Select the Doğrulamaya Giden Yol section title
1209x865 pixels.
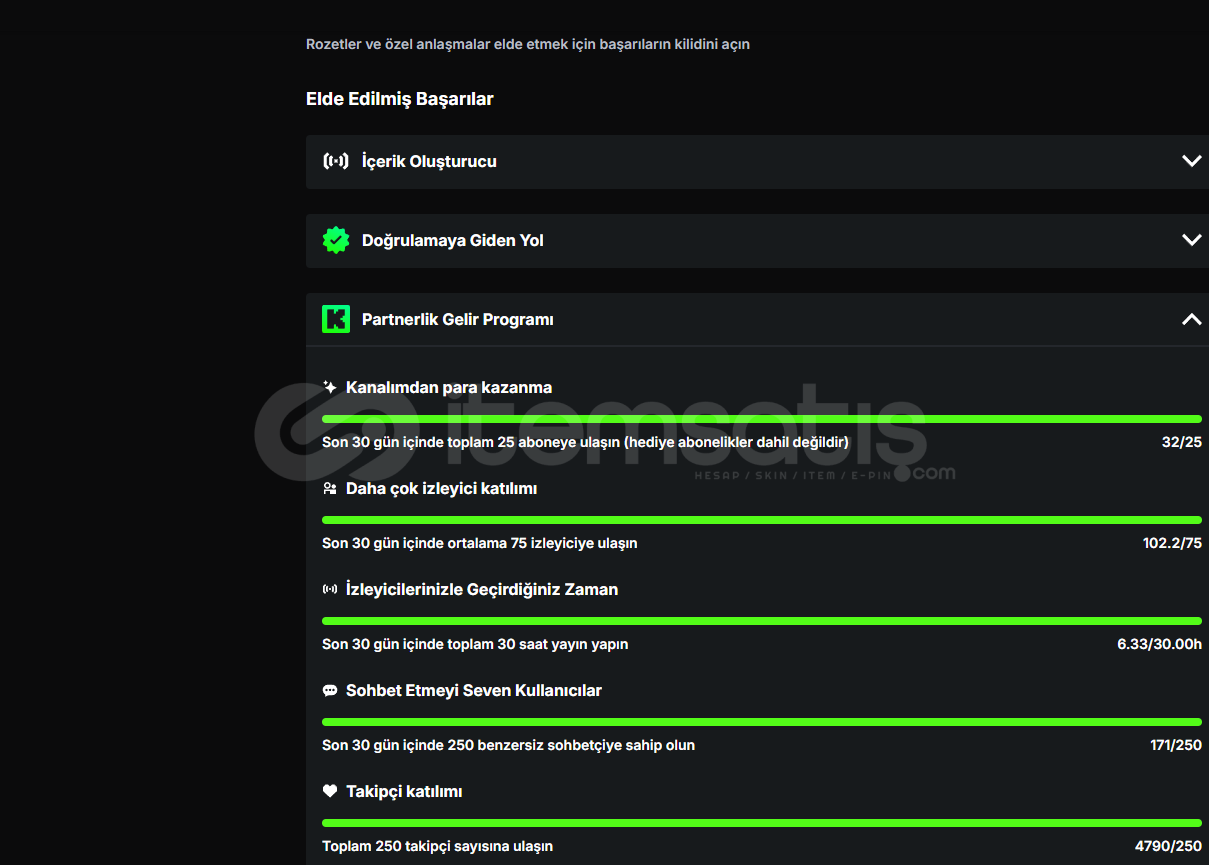(452, 240)
